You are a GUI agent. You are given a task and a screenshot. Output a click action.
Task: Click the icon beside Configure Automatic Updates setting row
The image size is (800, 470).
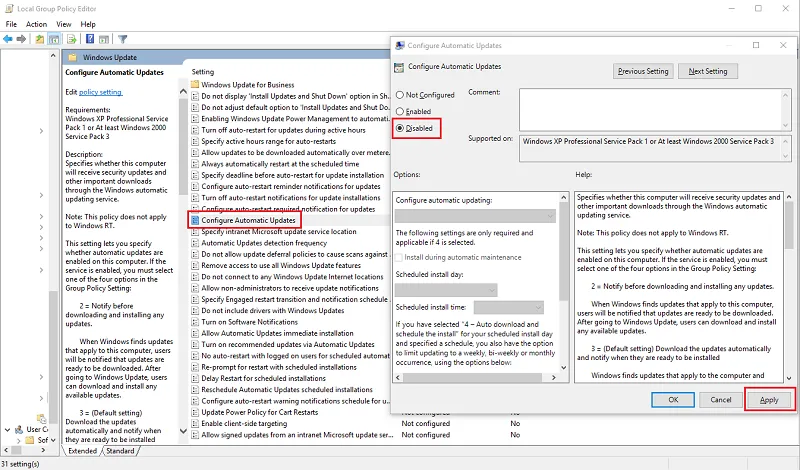[195, 220]
